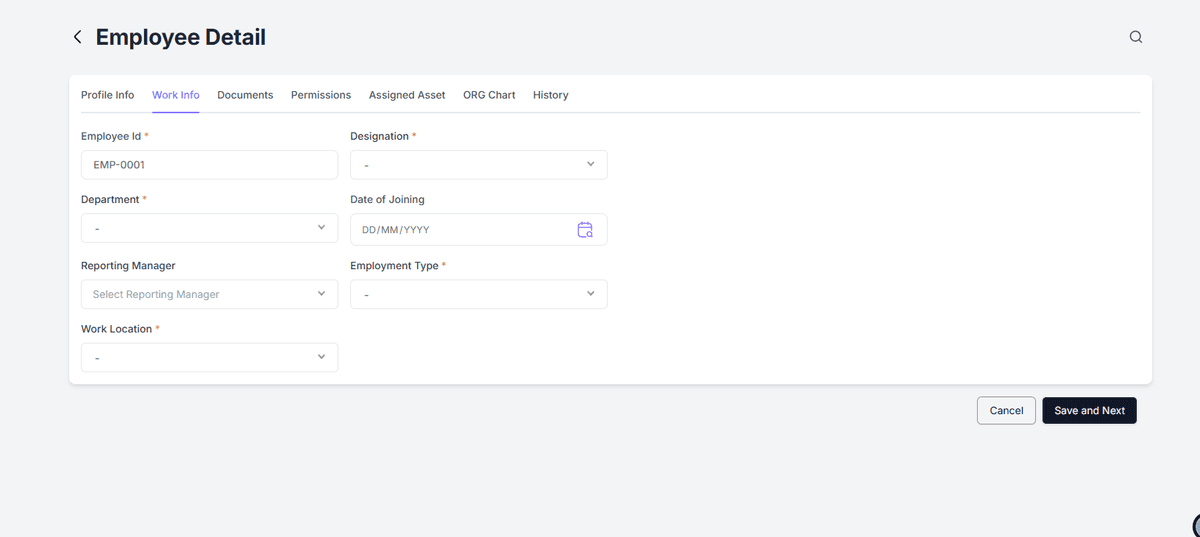This screenshot has width=1200, height=537.
Task: Expand the Designation dropdown
Action: point(478,165)
